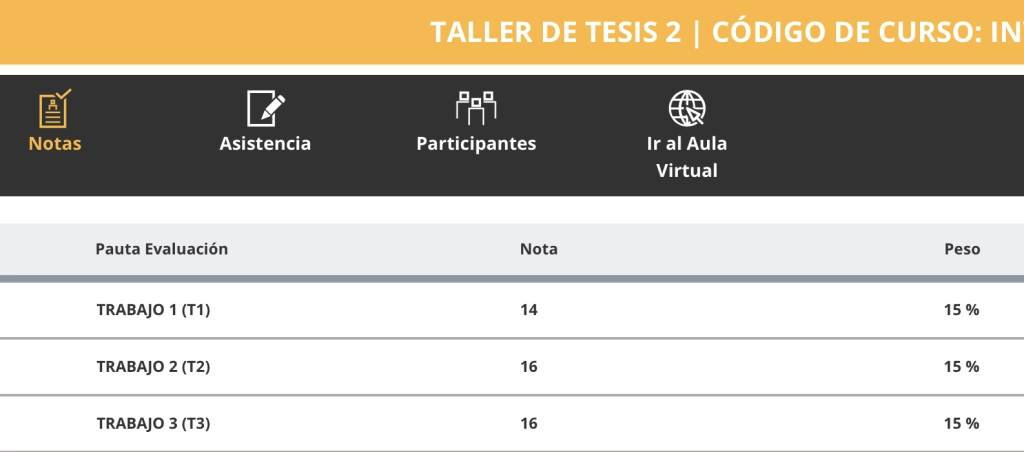Click the TALLER DE TESIS 2 course title
The width and height of the screenshot is (1024, 452).
556,32
